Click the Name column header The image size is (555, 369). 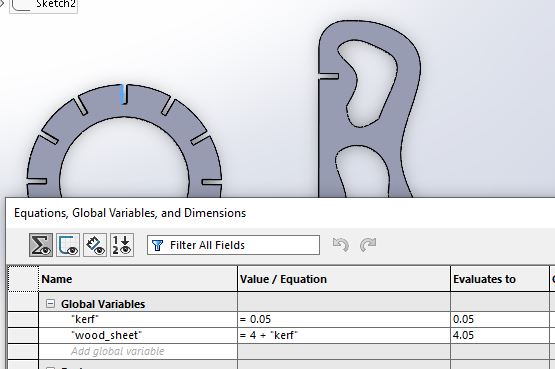tap(138, 279)
